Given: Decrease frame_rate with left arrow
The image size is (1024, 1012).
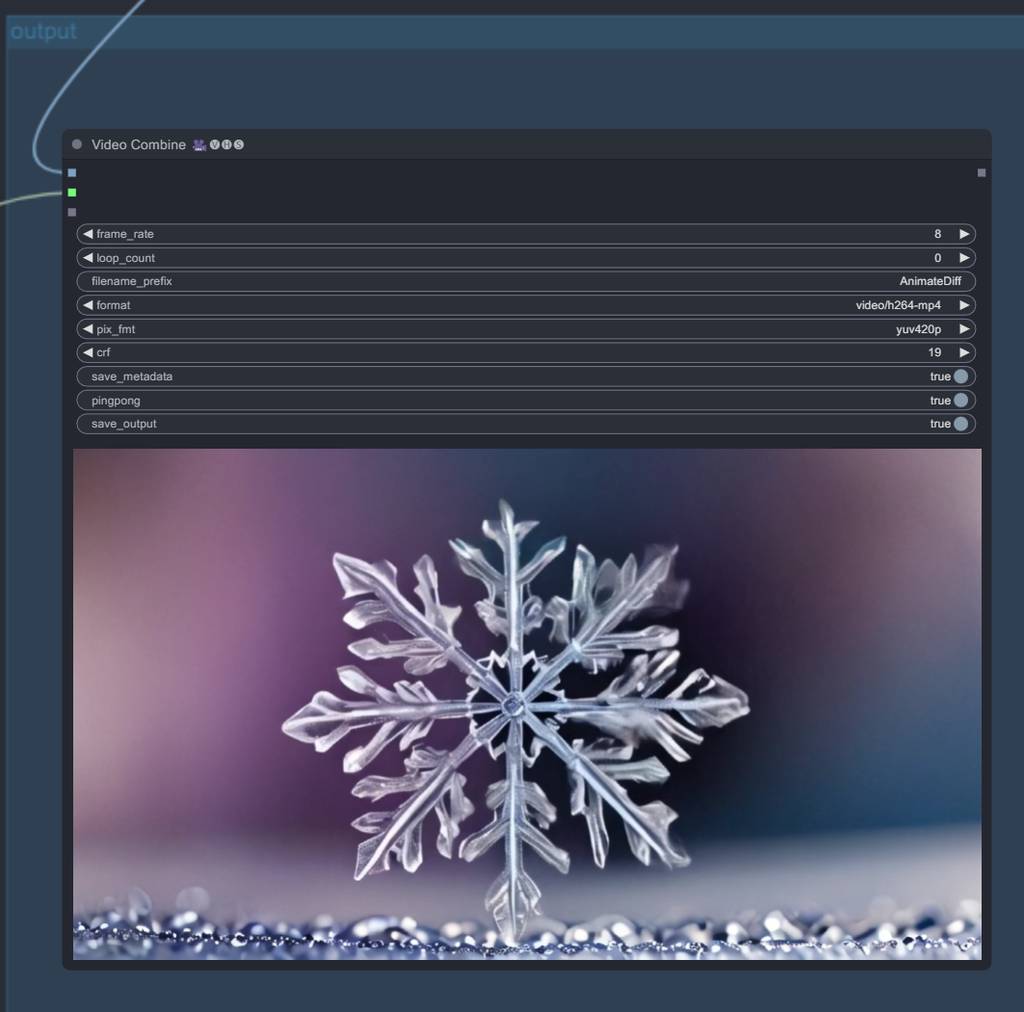Looking at the screenshot, I should 88,234.
